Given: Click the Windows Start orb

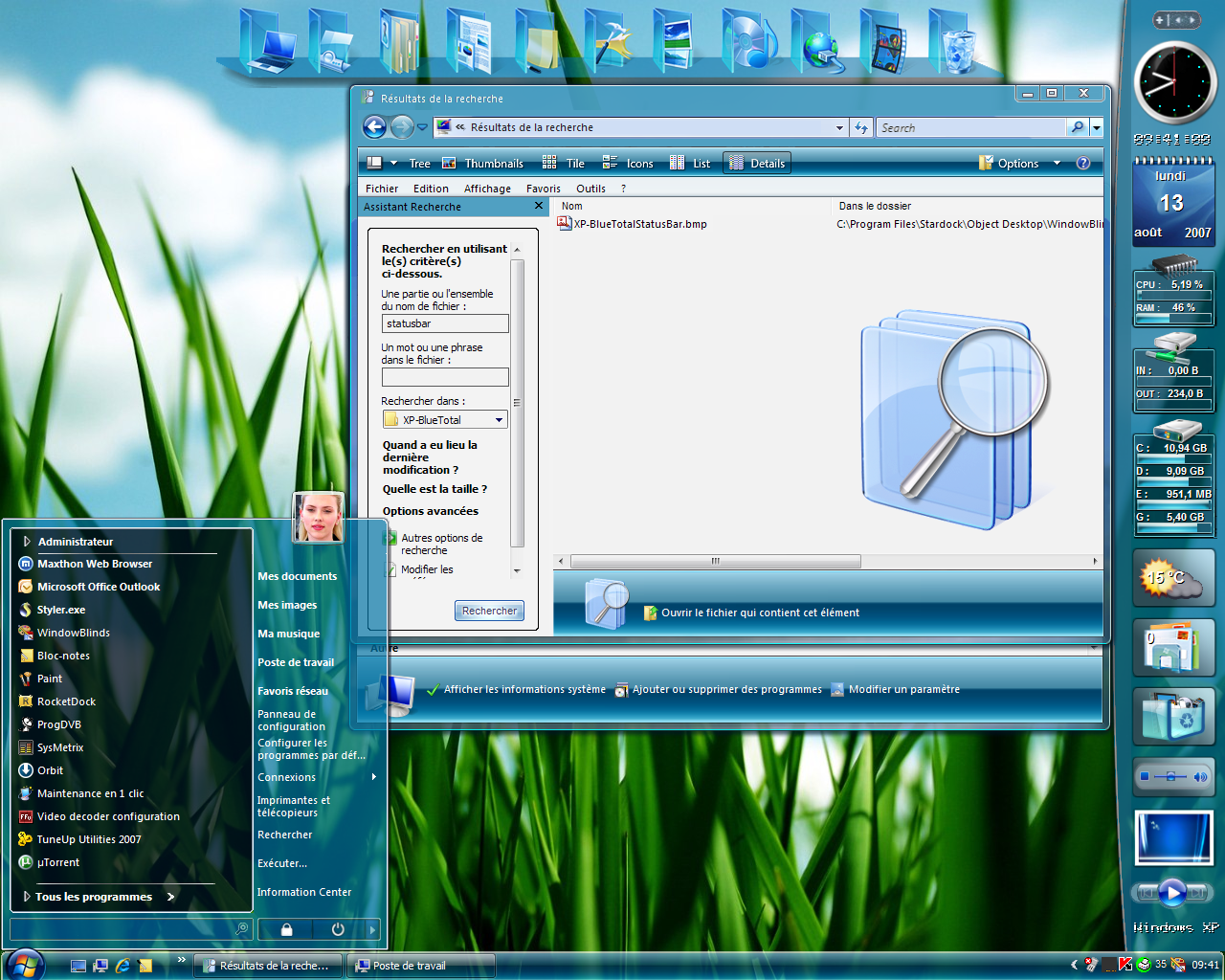Looking at the screenshot, I should pos(24,964).
